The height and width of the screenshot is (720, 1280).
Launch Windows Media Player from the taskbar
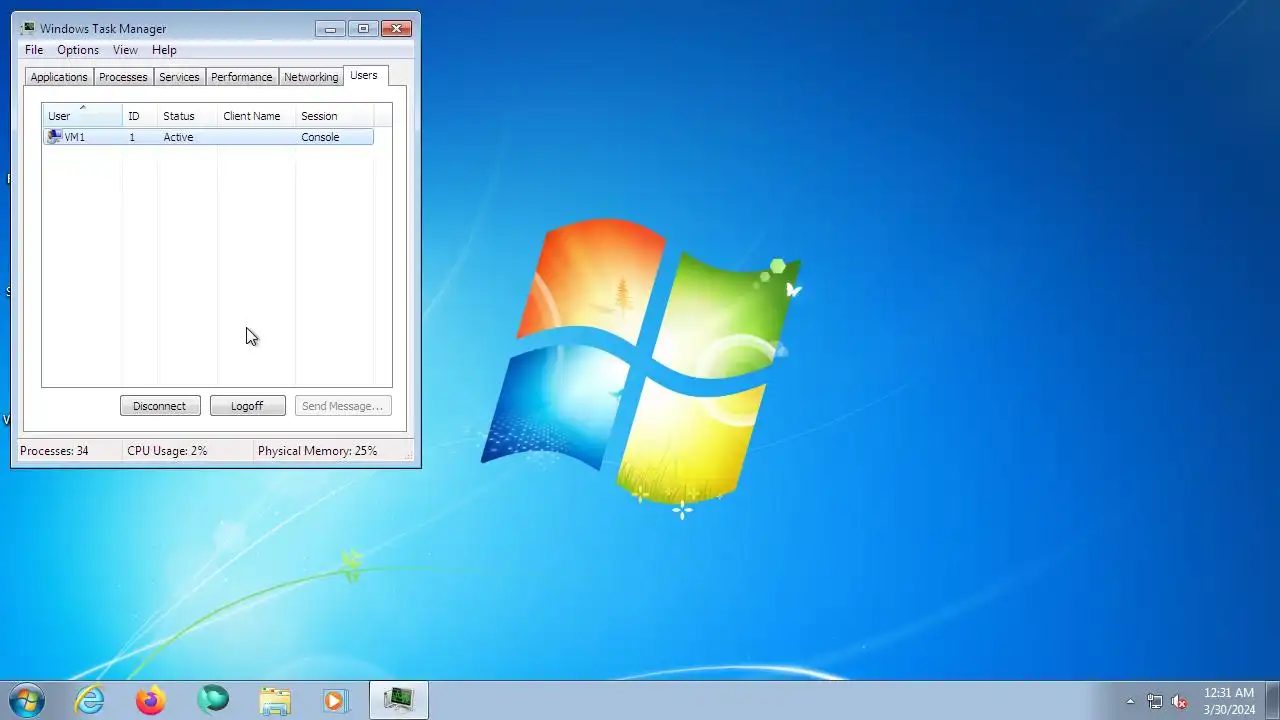(x=335, y=700)
